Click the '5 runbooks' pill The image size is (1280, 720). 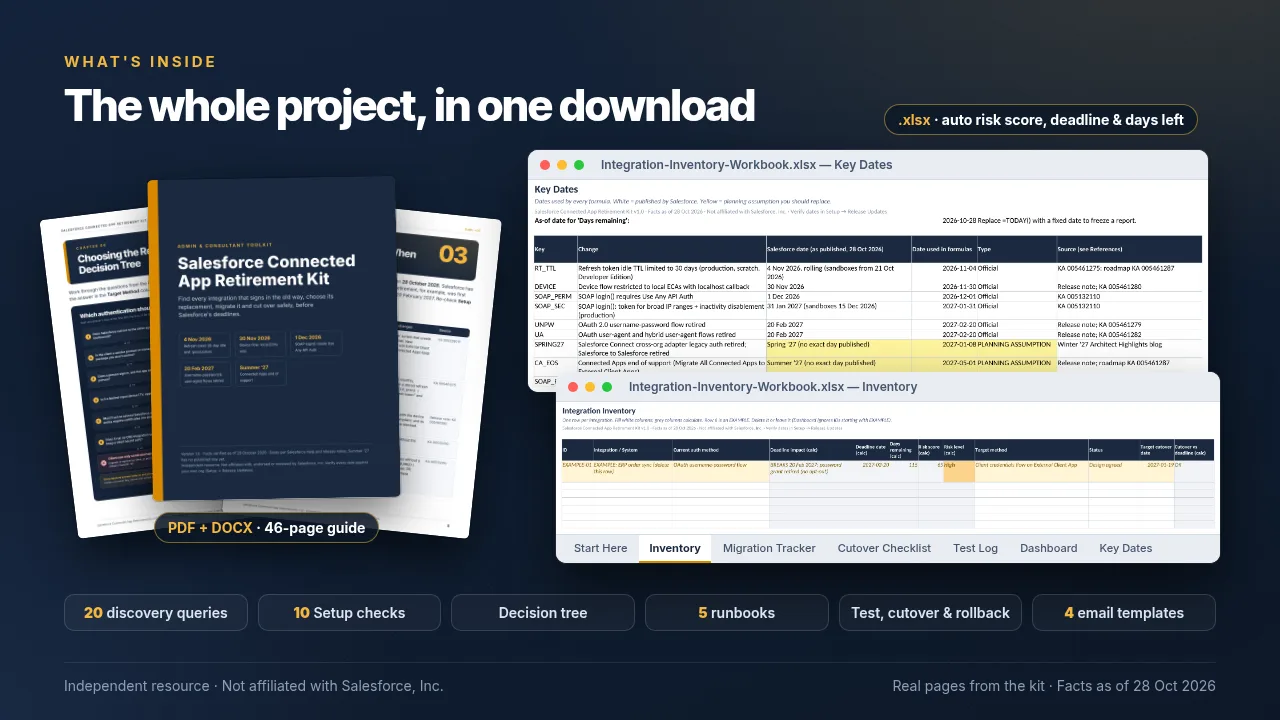(737, 613)
